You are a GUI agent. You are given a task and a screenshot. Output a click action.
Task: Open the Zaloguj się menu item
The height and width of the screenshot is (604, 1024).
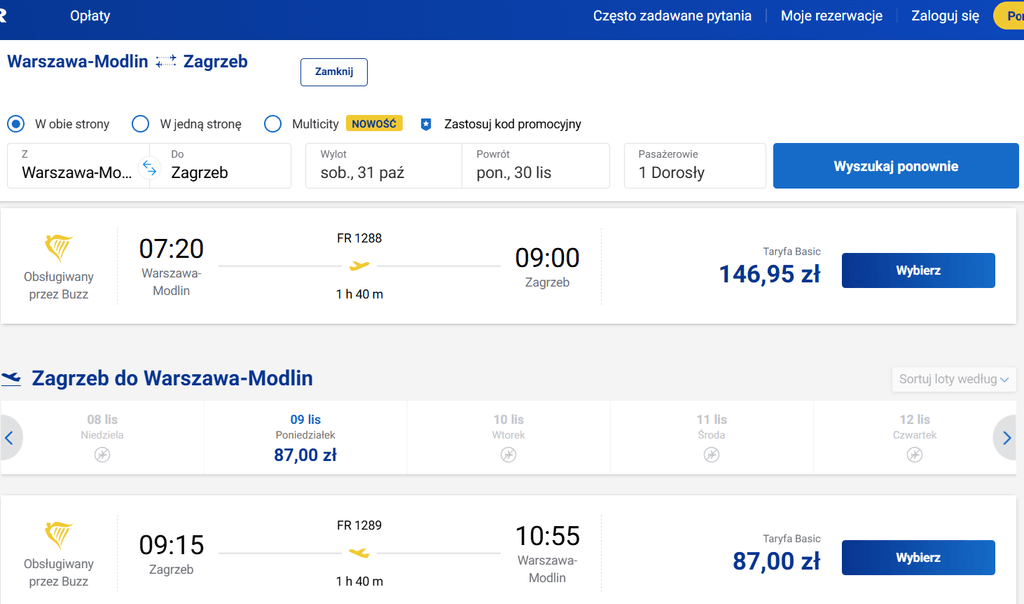click(x=945, y=16)
